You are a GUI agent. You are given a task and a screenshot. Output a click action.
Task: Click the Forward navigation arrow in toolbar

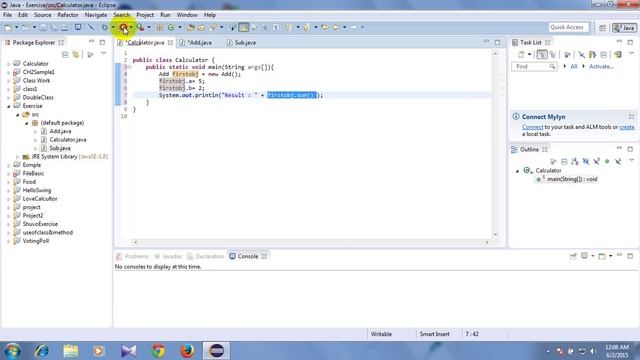click(353, 27)
